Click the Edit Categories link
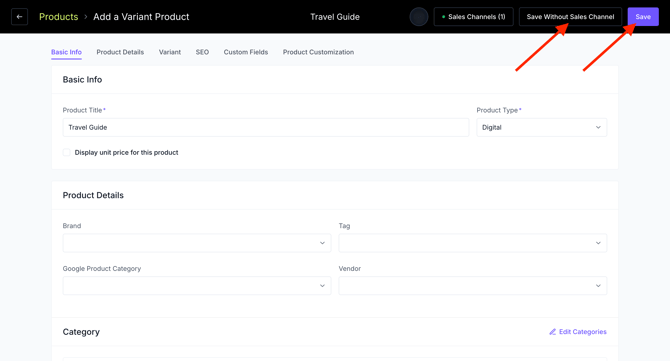The image size is (670, 361). [578, 332]
